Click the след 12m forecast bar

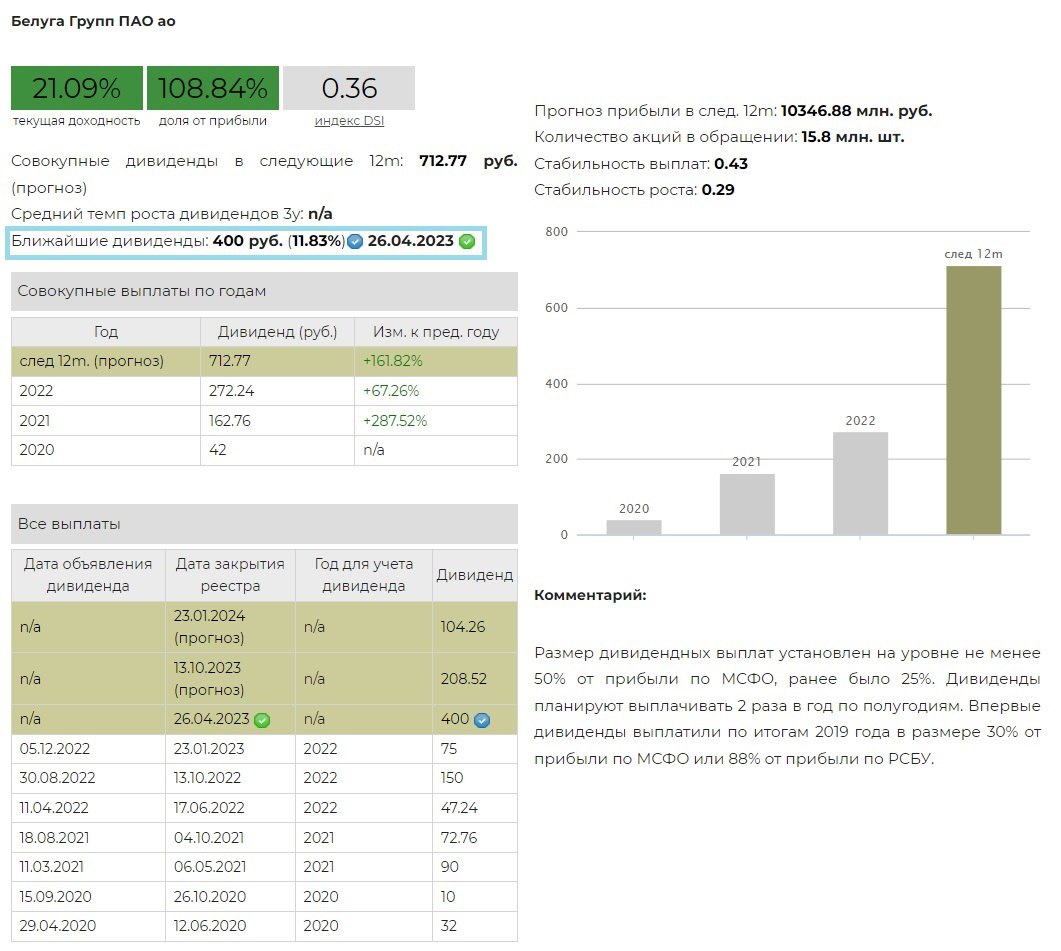[973, 400]
